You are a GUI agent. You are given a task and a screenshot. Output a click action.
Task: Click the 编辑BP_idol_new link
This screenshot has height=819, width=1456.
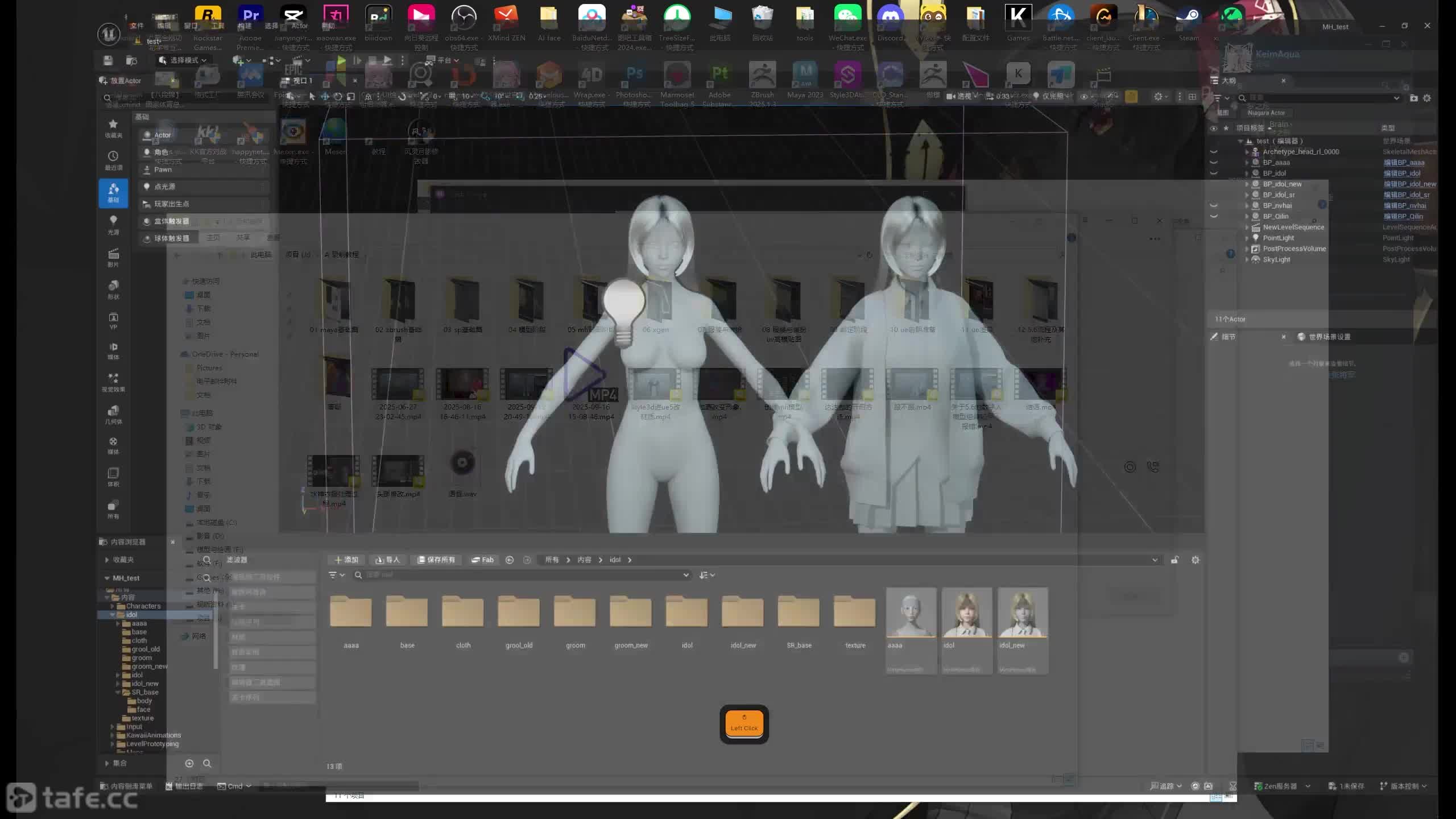(1409, 184)
